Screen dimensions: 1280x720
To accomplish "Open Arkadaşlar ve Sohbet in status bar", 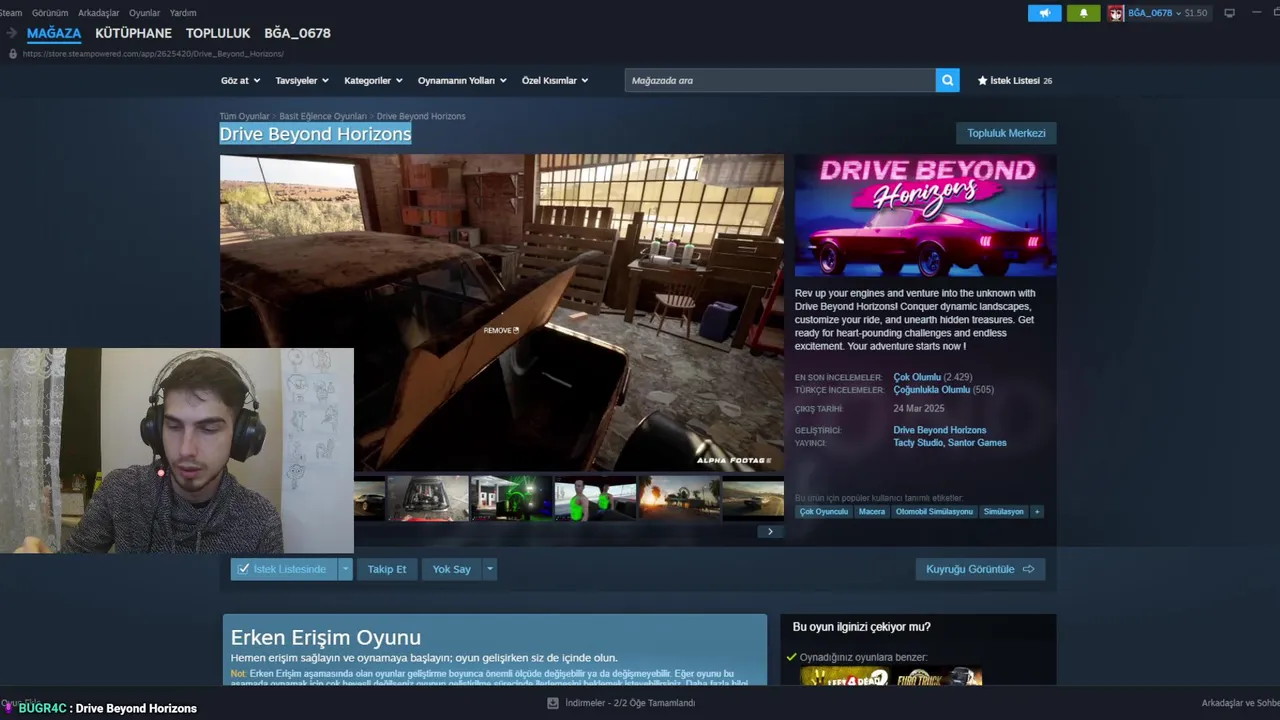I will coord(1240,703).
